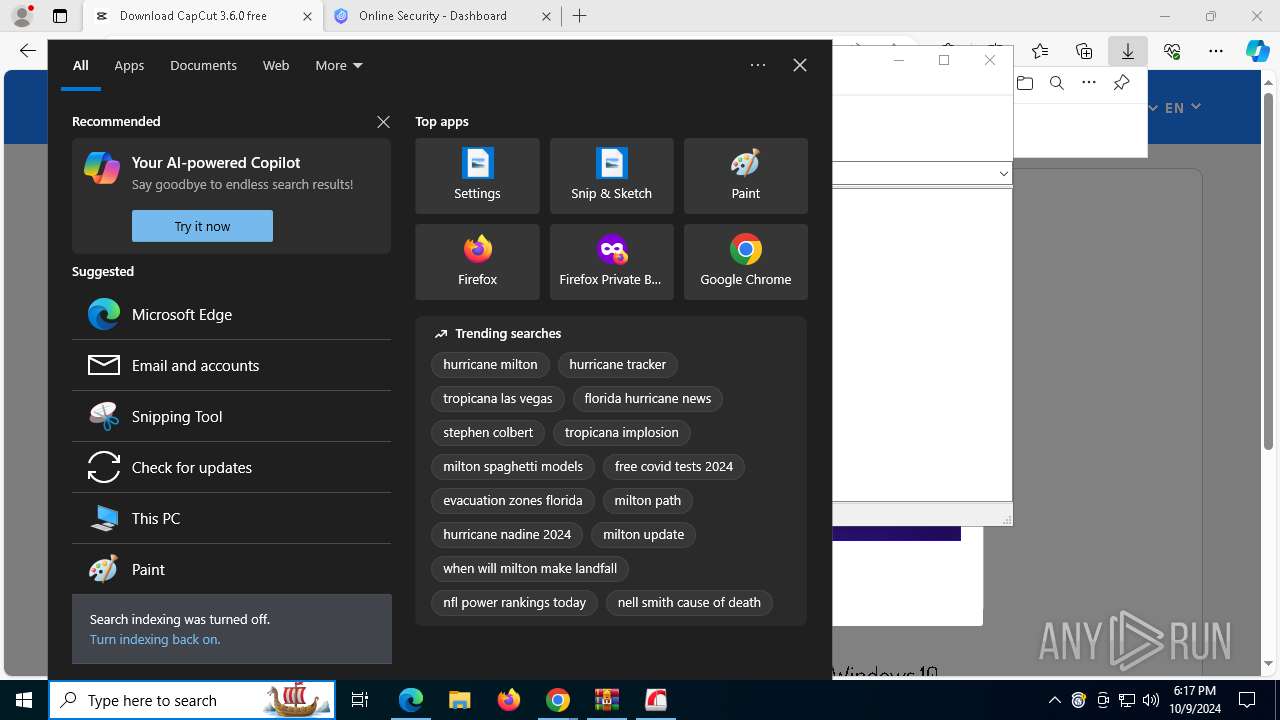Click Try it now Copilot button

202,226
